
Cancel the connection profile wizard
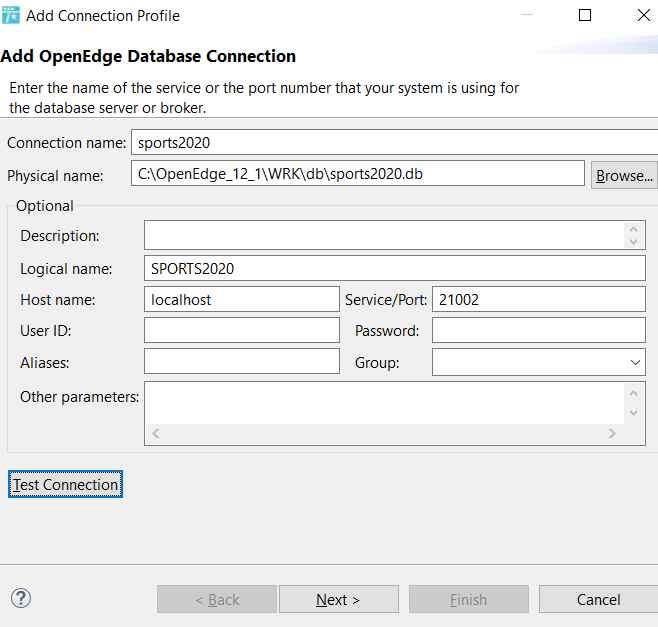point(598,599)
